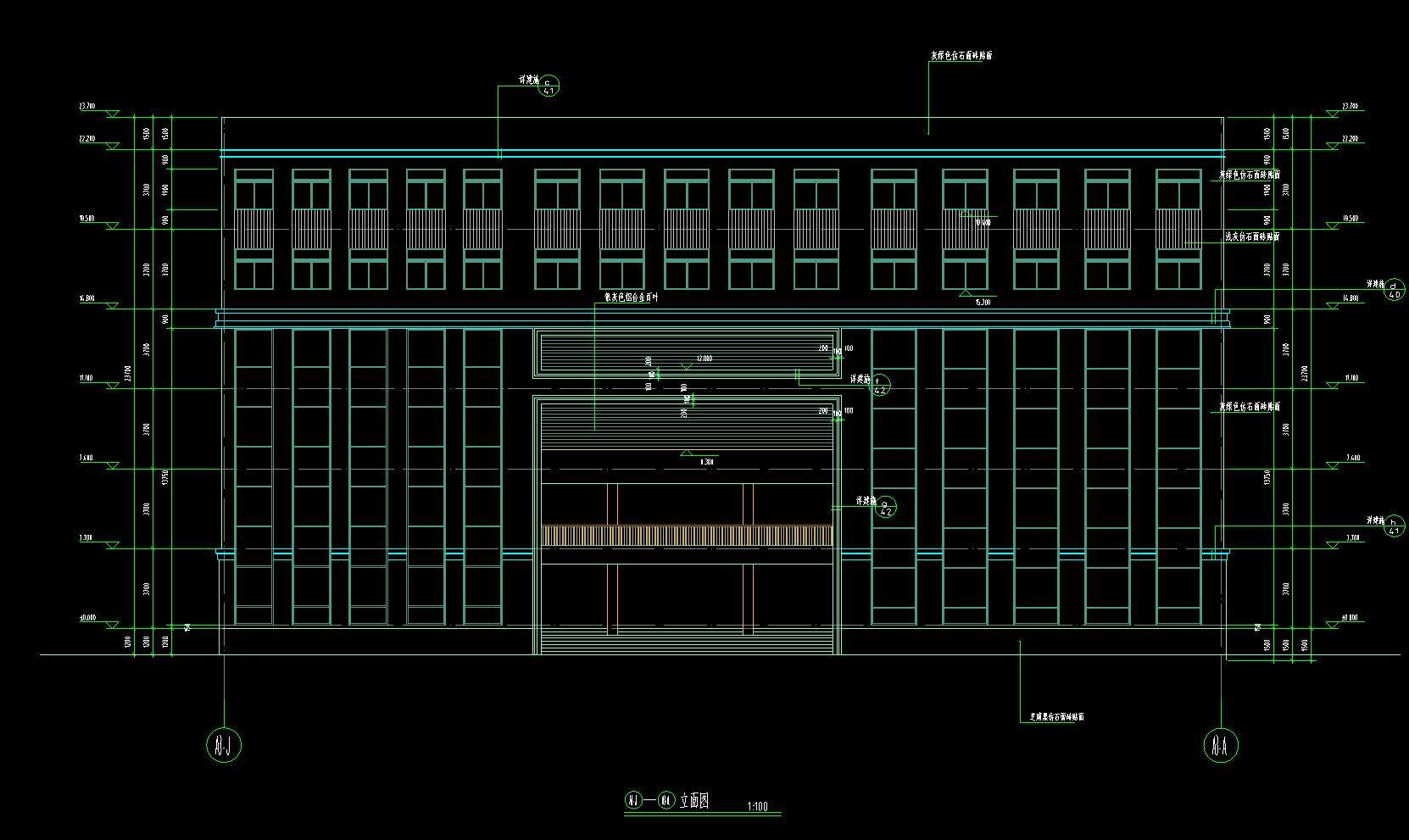Select the 银灰色铝合金百叶 louver annotation
The image size is (1409, 840).
point(630,298)
